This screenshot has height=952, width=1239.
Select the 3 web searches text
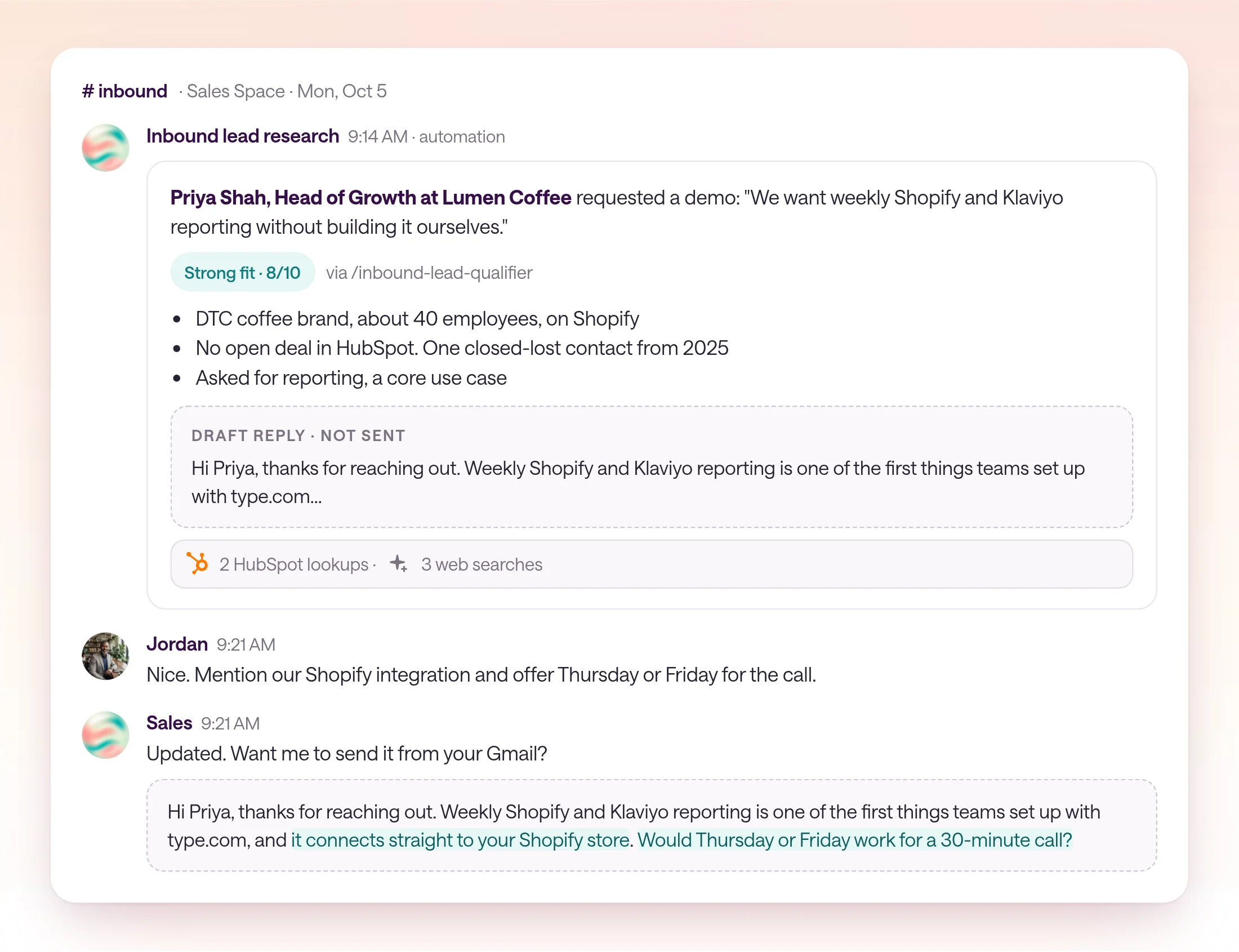(x=482, y=564)
